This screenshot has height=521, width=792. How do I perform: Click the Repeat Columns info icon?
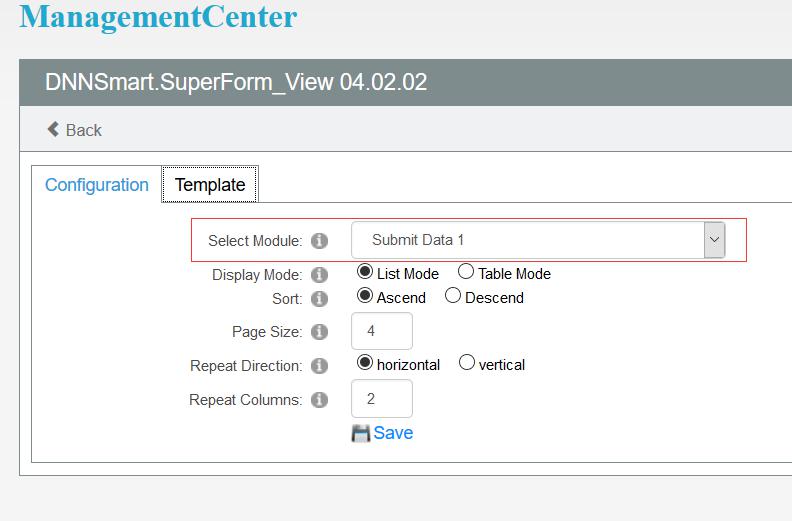(x=319, y=400)
